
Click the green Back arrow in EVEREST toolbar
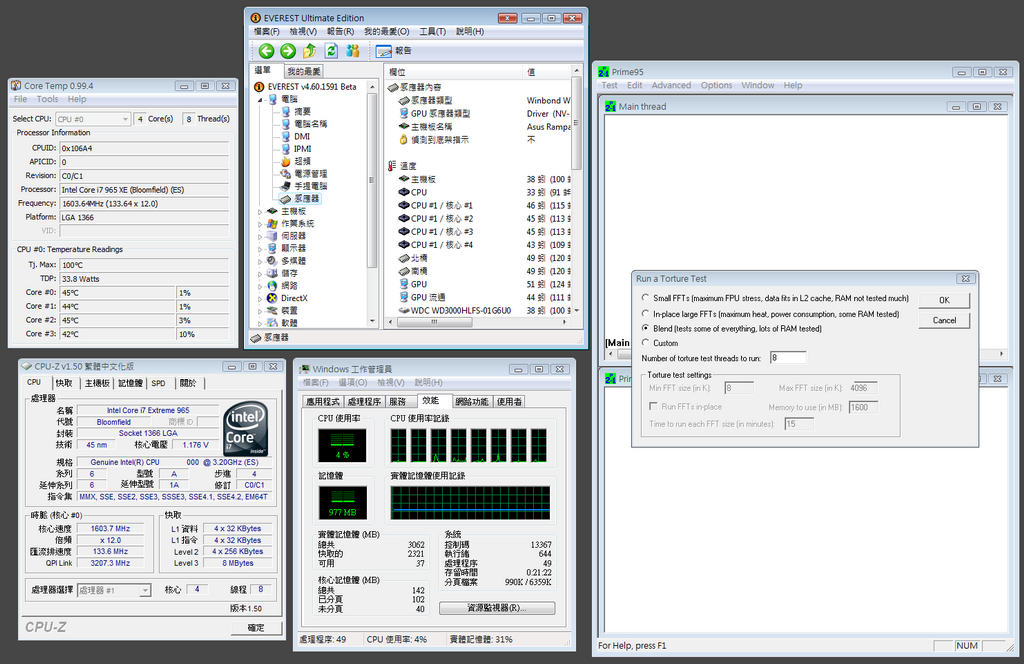point(266,51)
